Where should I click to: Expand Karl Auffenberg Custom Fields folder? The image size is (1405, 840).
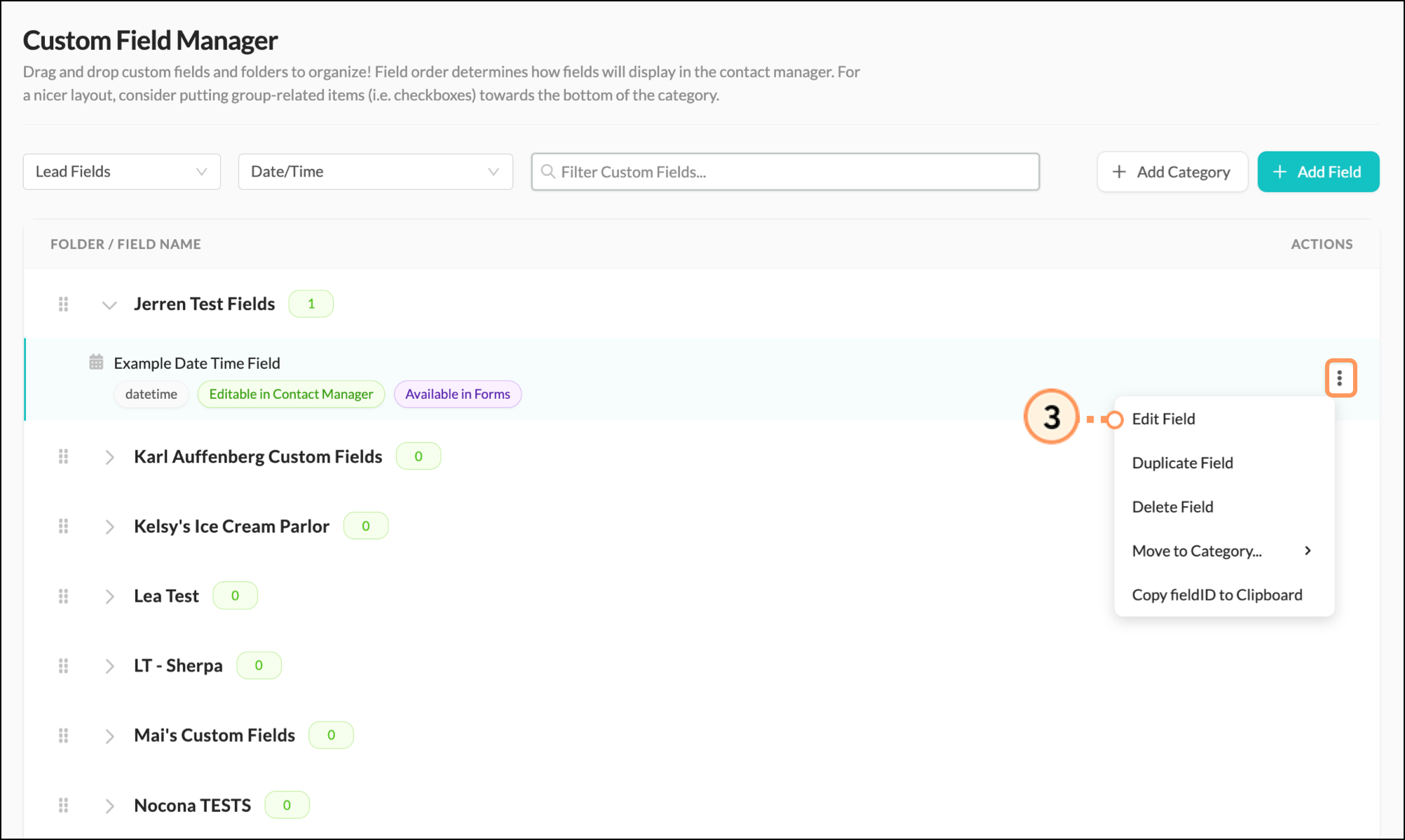tap(109, 457)
